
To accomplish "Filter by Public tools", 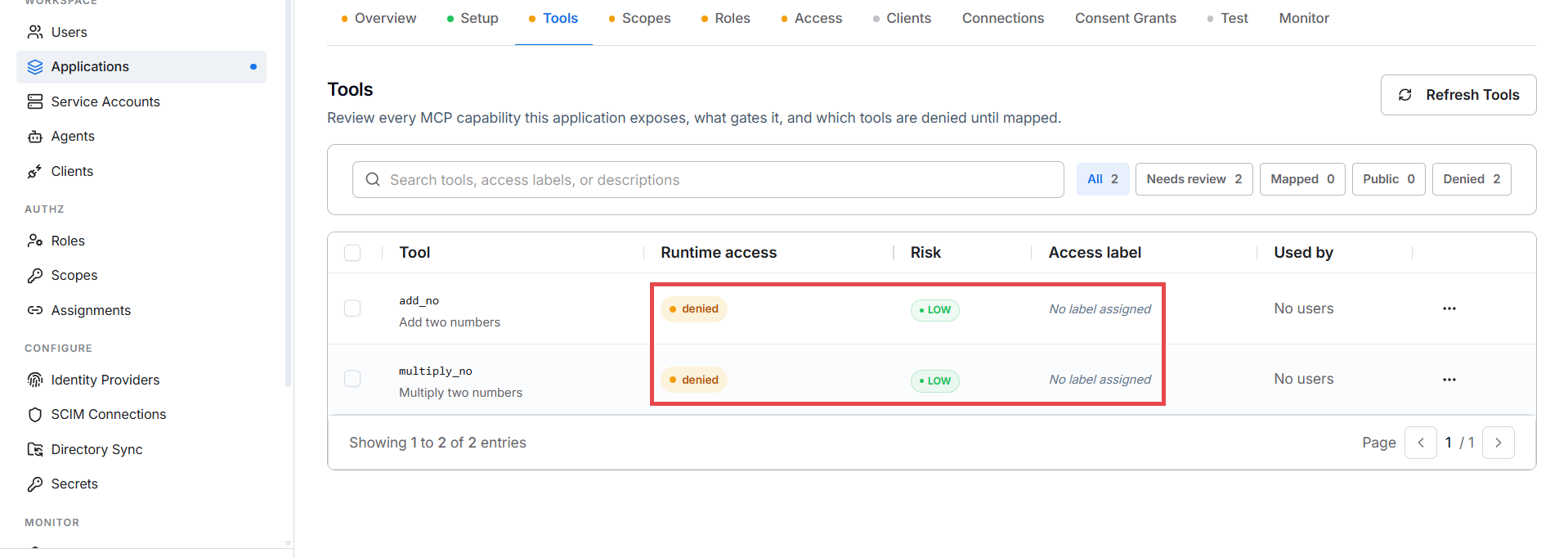I will (x=1389, y=179).
